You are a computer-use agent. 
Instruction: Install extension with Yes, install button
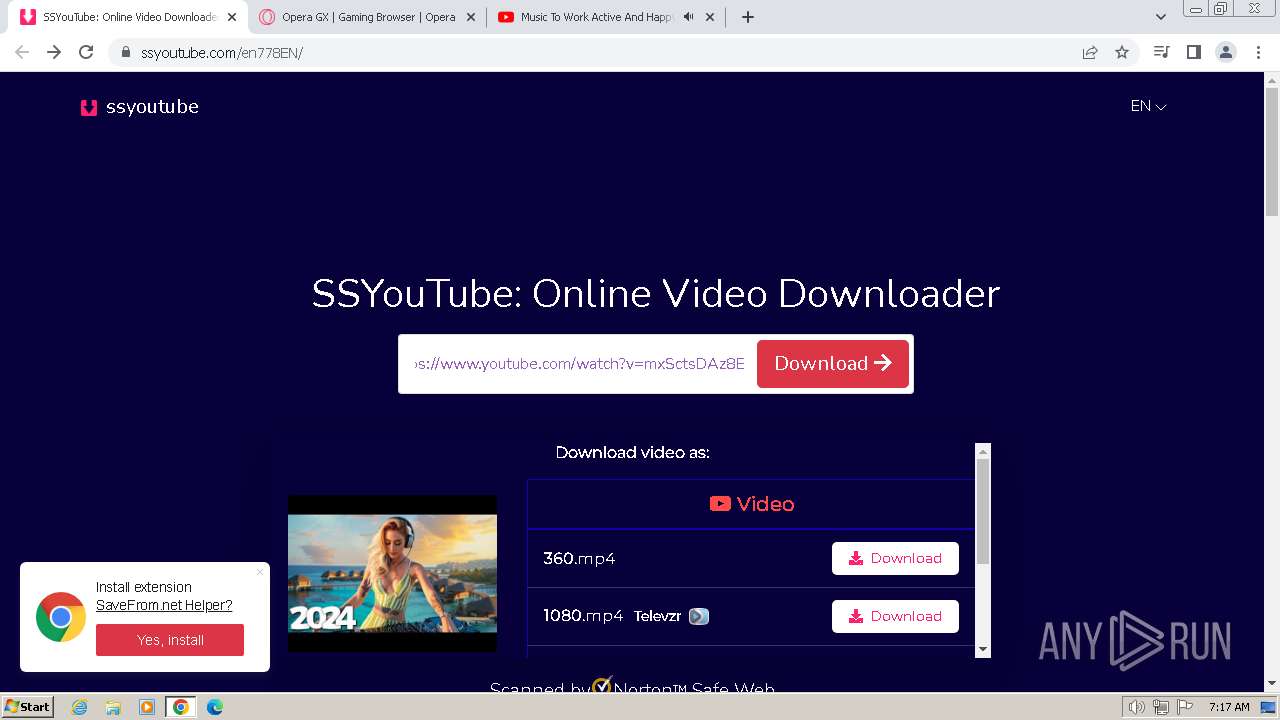tap(170, 640)
